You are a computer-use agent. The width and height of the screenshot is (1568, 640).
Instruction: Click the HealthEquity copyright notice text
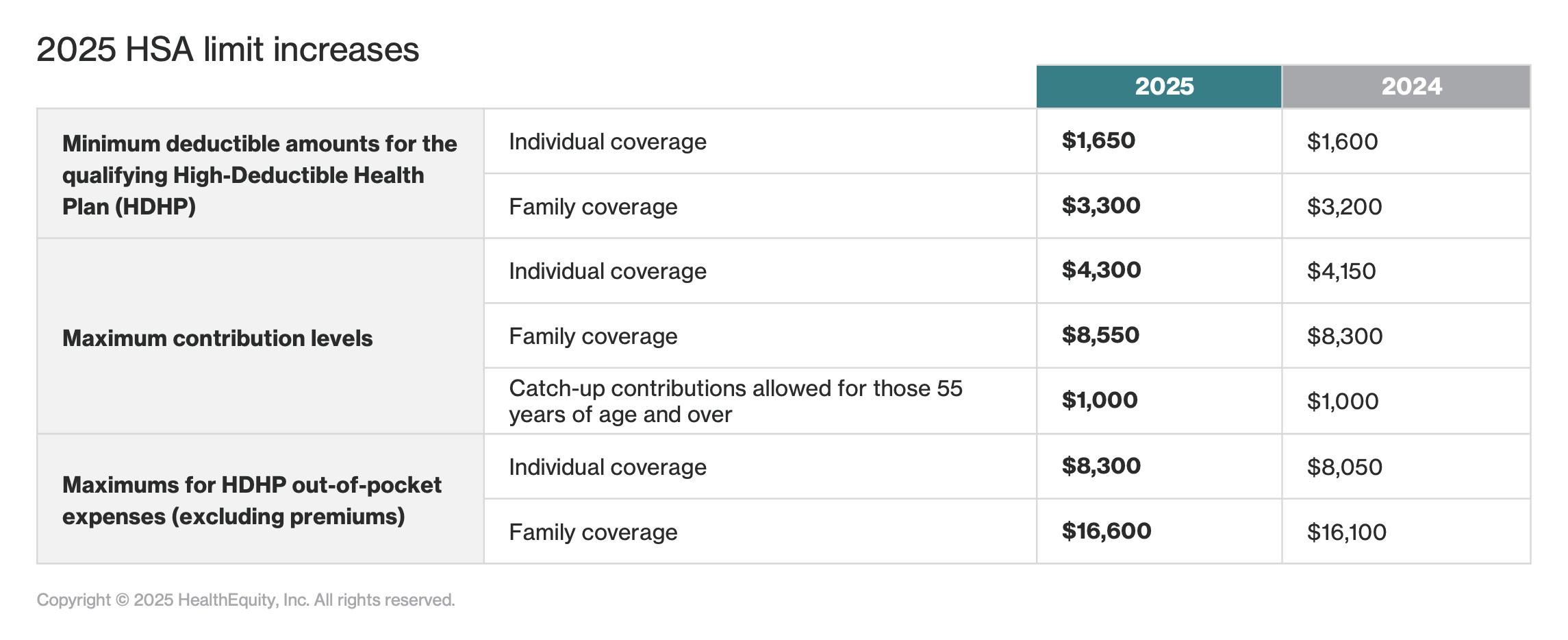point(246,600)
